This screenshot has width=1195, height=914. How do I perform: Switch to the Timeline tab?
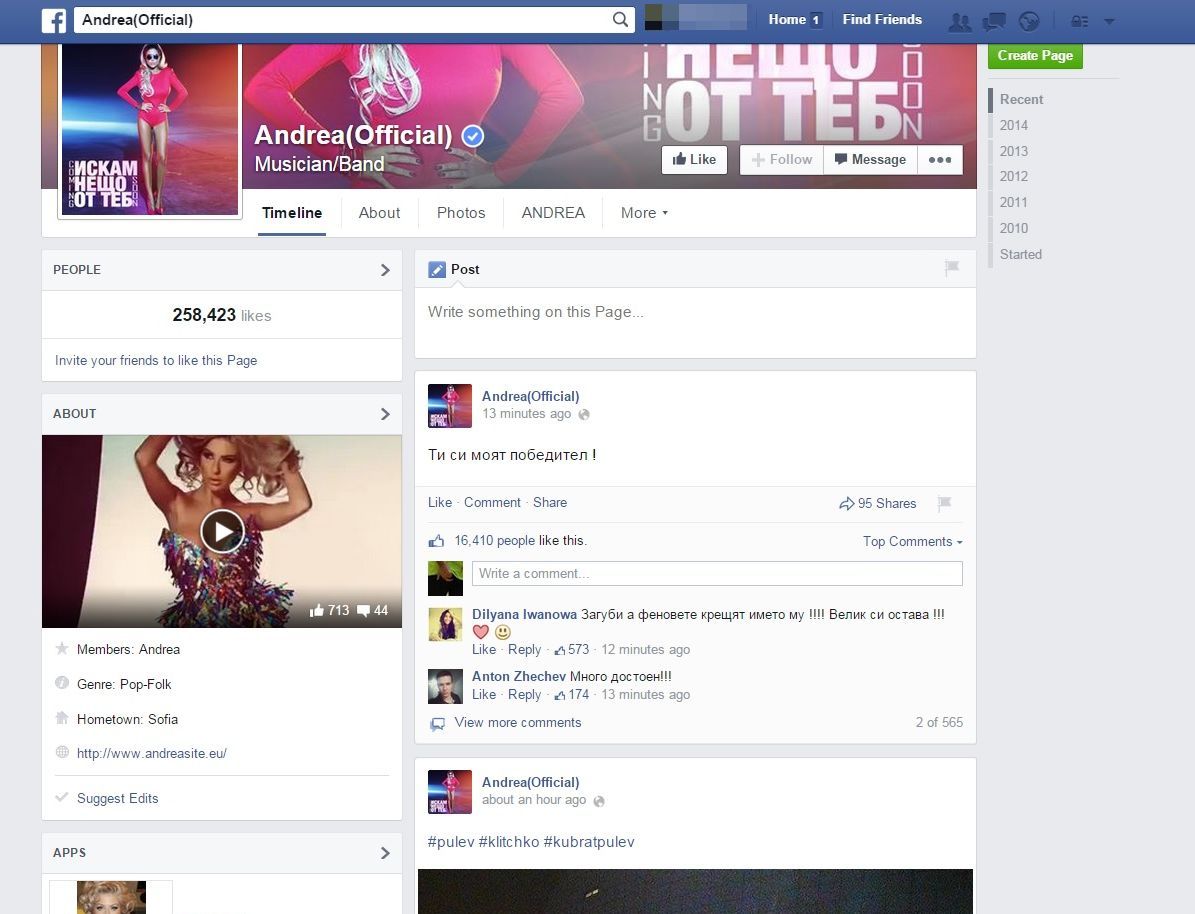tap(292, 213)
